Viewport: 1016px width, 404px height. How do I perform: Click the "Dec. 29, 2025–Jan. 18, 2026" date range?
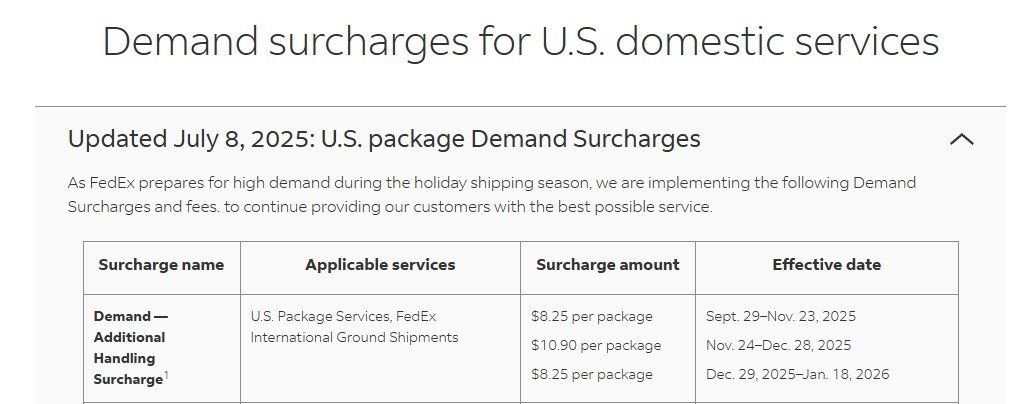[x=797, y=374]
